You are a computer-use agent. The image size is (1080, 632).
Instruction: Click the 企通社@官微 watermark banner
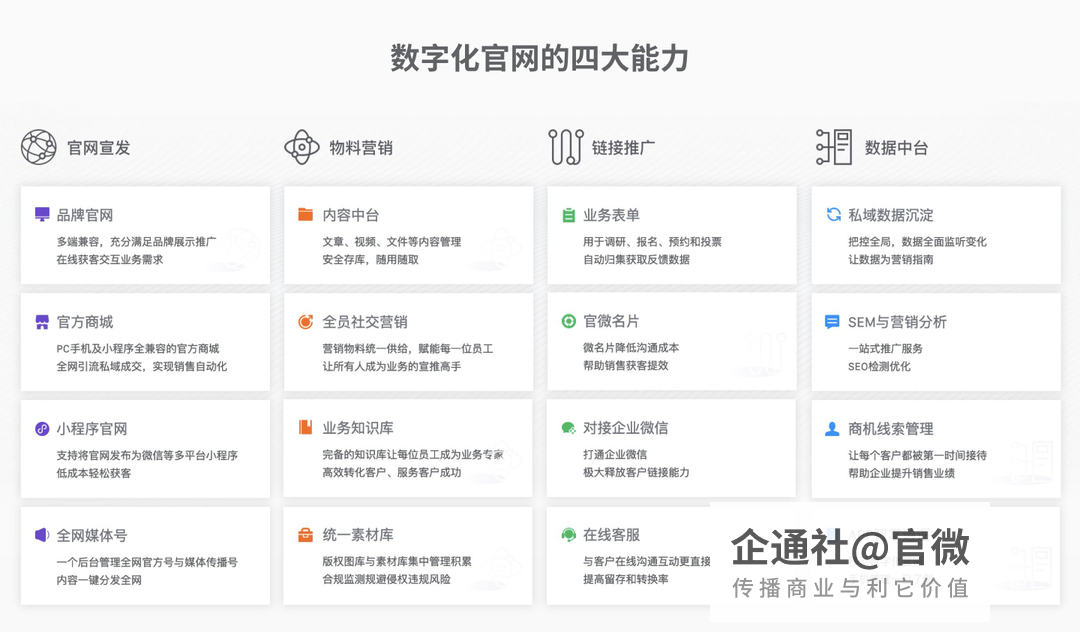pos(850,562)
